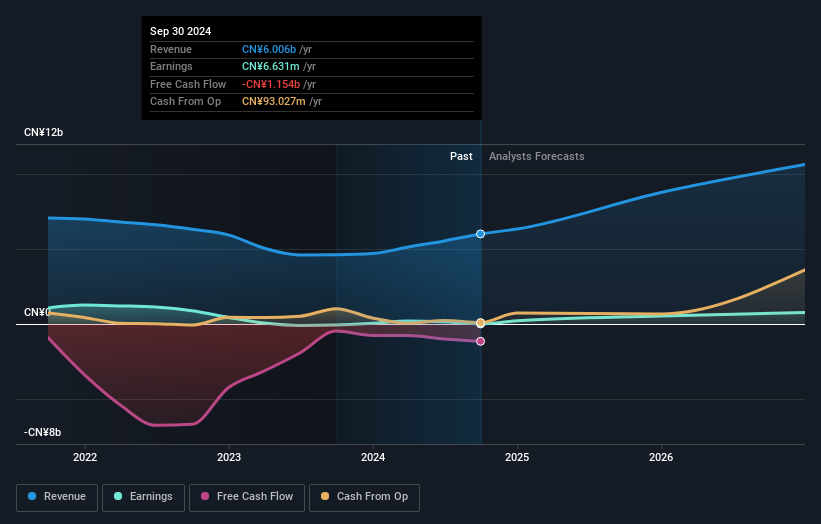The width and height of the screenshot is (821, 524).
Task: Click the 2022 x-axis label
Action: pos(85,457)
